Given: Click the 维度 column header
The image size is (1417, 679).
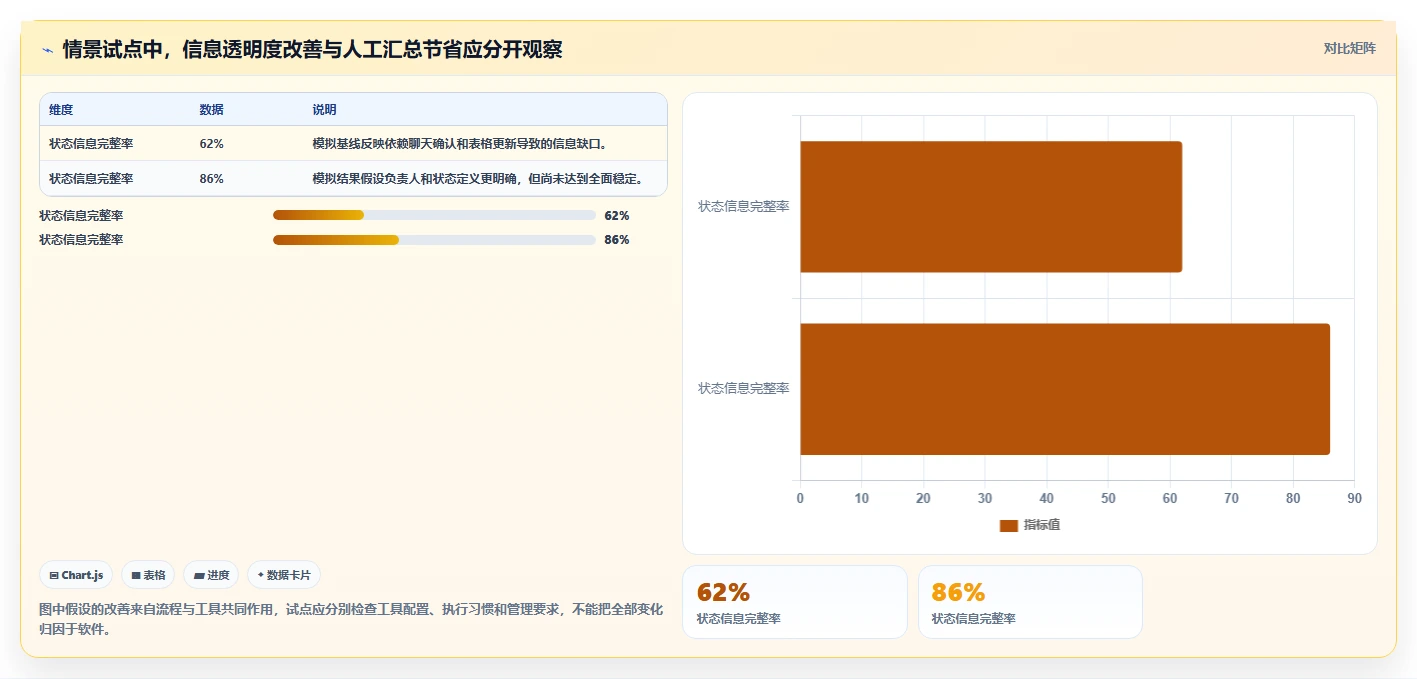Looking at the screenshot, I should 61,110.
